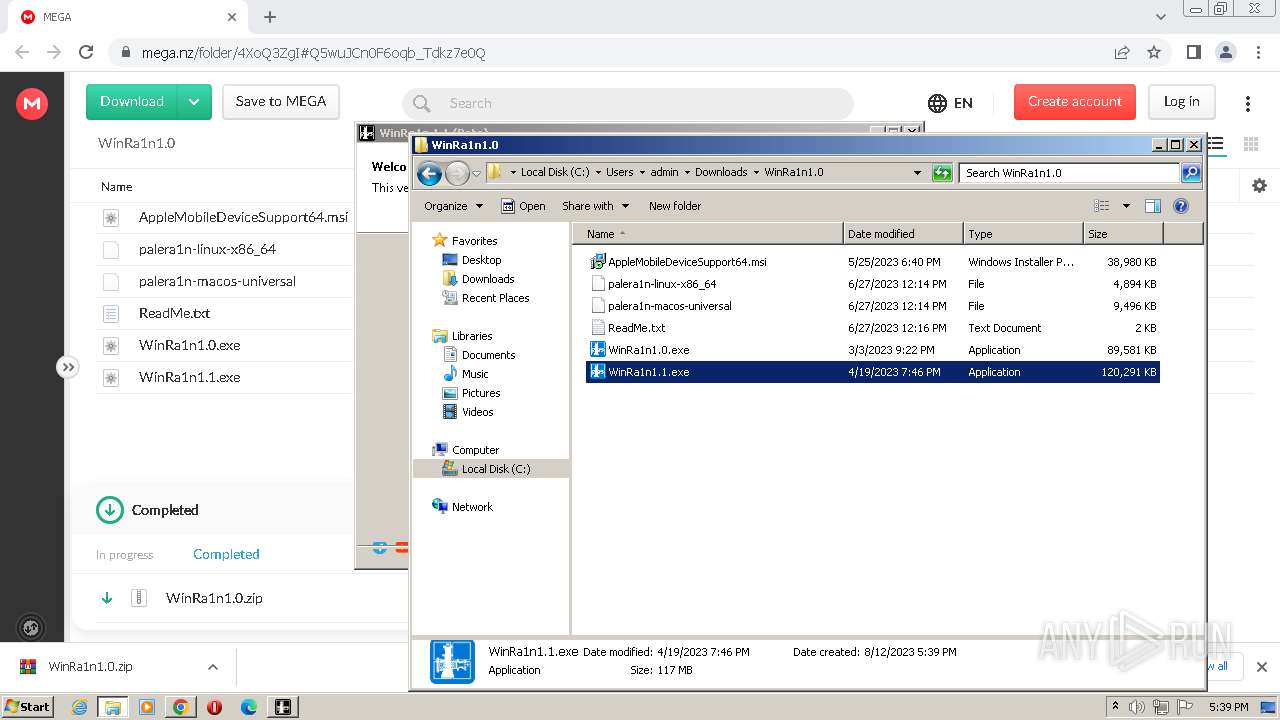The width and height of the screenshot is (1280, 720).
Task: Select Local Disk (C:) in navigation pane
Action: coord(495,469)
